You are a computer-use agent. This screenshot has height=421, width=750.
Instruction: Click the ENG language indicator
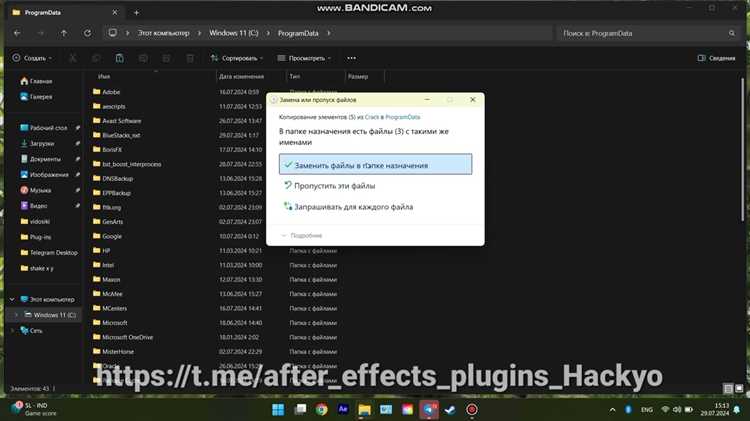[647, 410]
